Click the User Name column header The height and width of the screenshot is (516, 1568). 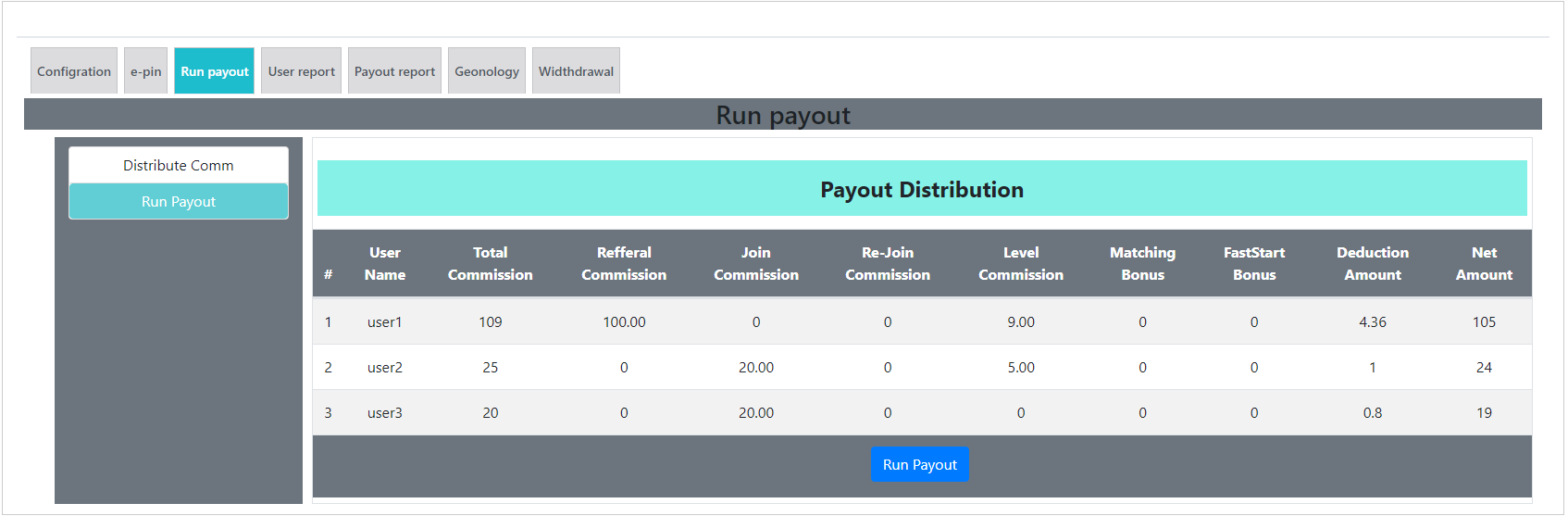coord(385,264)
